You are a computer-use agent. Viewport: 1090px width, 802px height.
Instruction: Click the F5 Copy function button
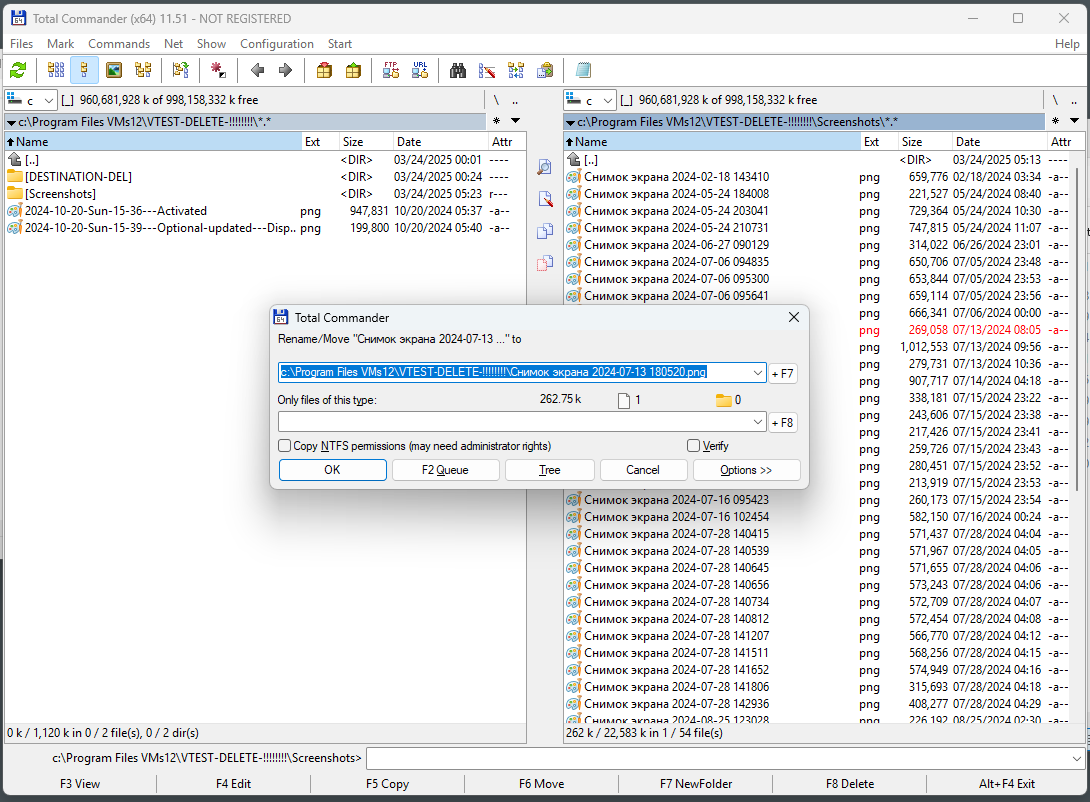click(x=387, y=784)
